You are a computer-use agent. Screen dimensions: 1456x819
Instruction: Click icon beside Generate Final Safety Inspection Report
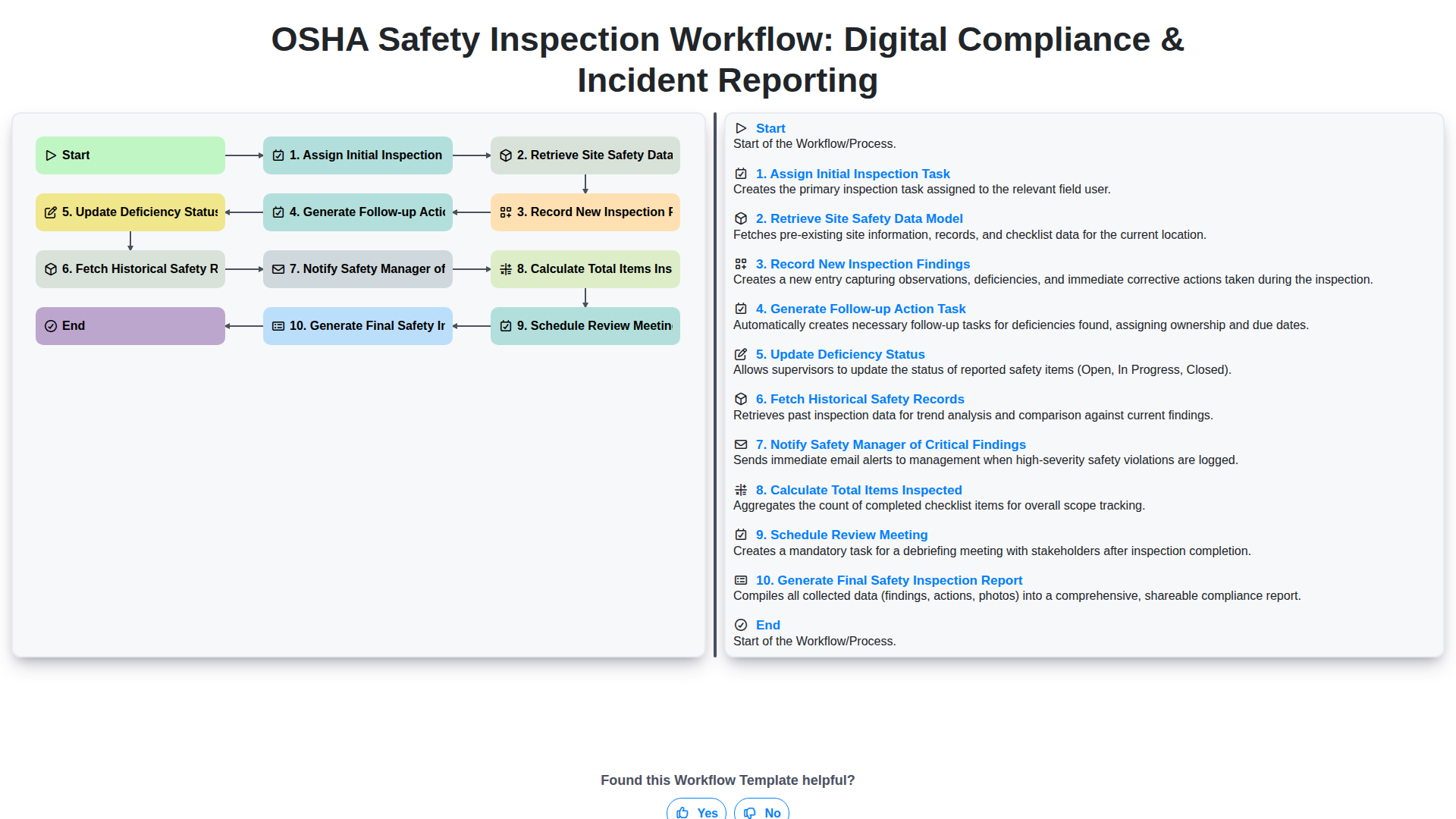click(x=741, y=580)
